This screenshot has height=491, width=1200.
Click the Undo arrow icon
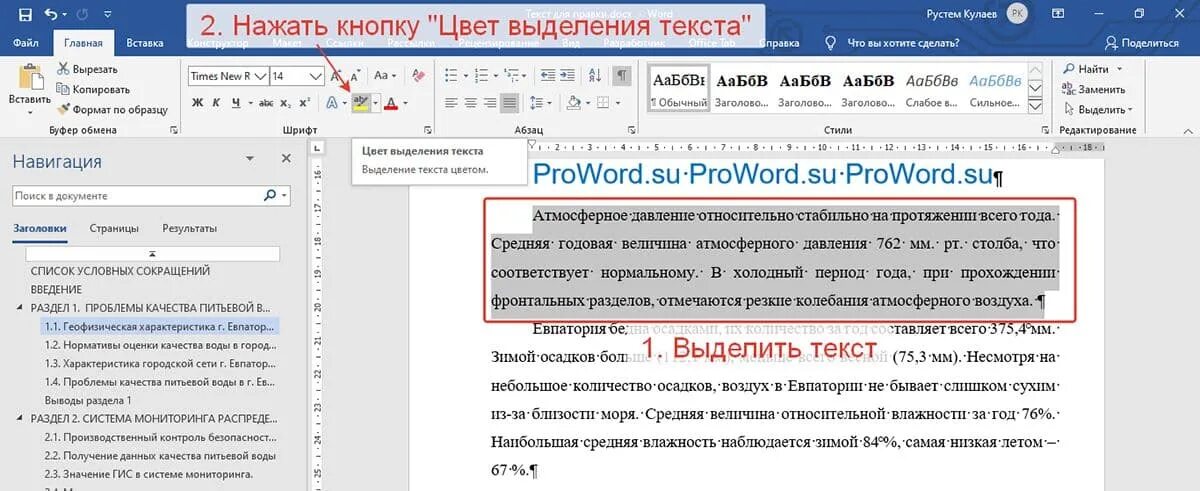point(51,15)
